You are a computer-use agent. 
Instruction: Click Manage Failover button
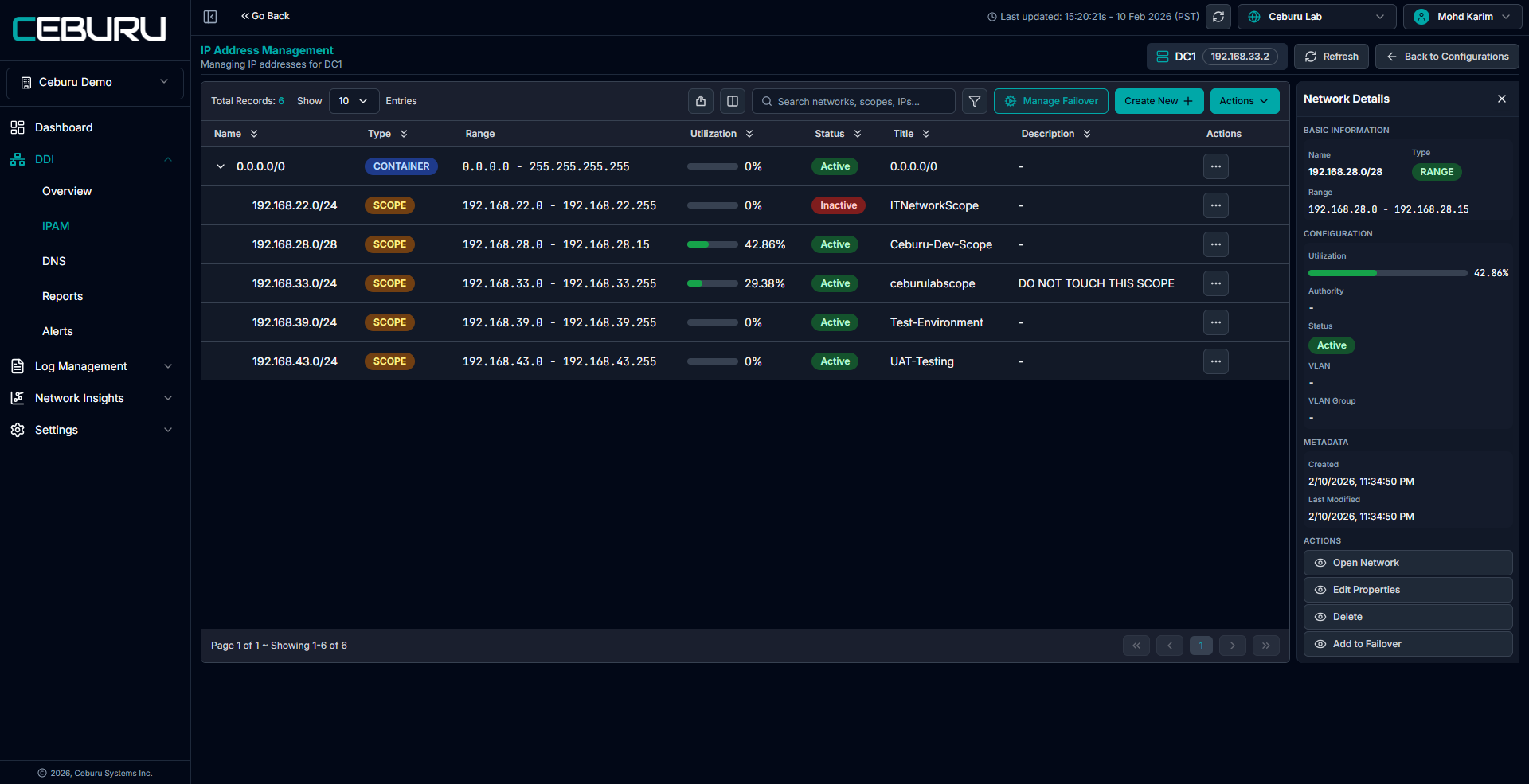click(1051, 101)
